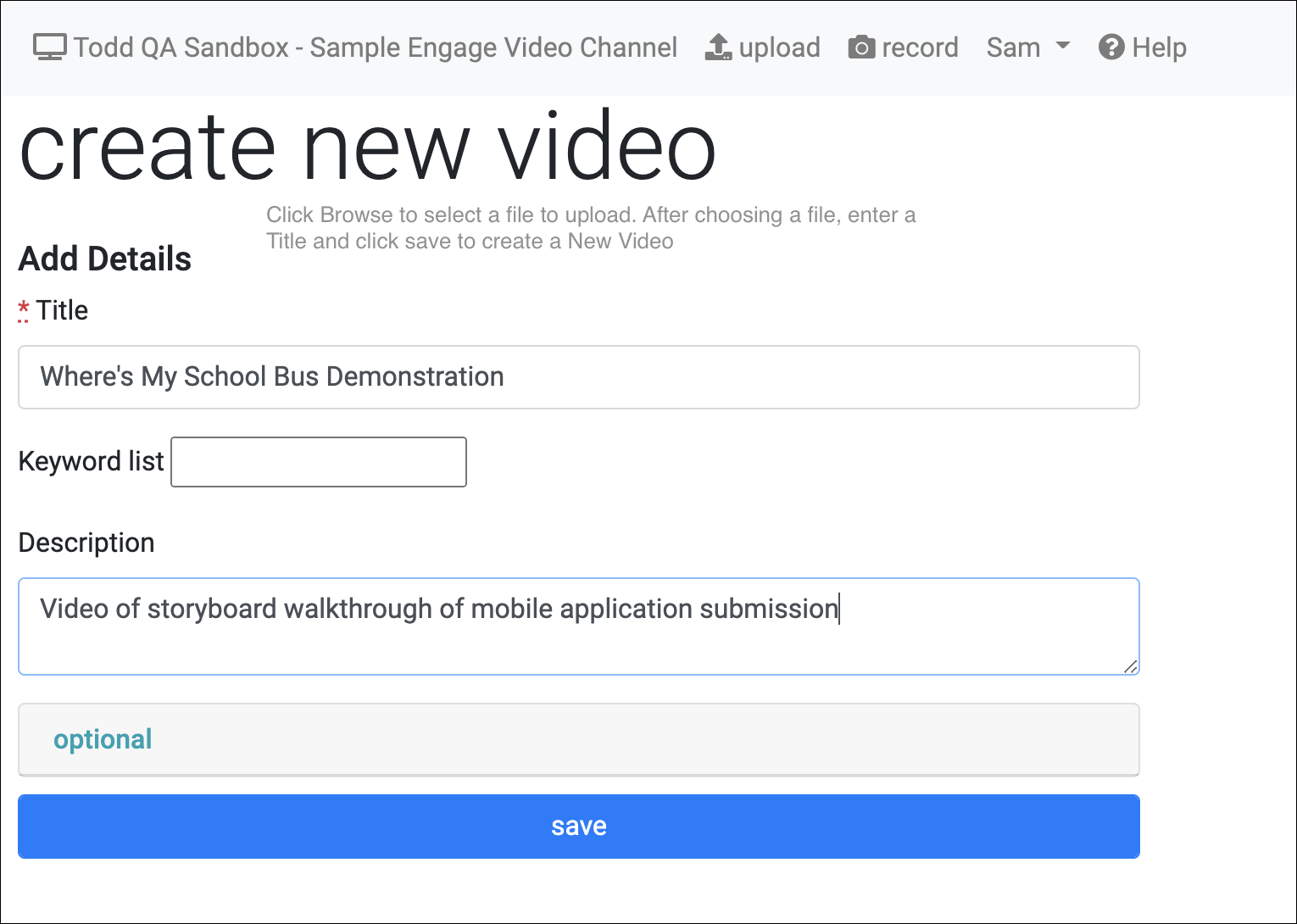Screen dimensions: 1297x924
Task: Select the Title text box
Action: tap(578, 376)
